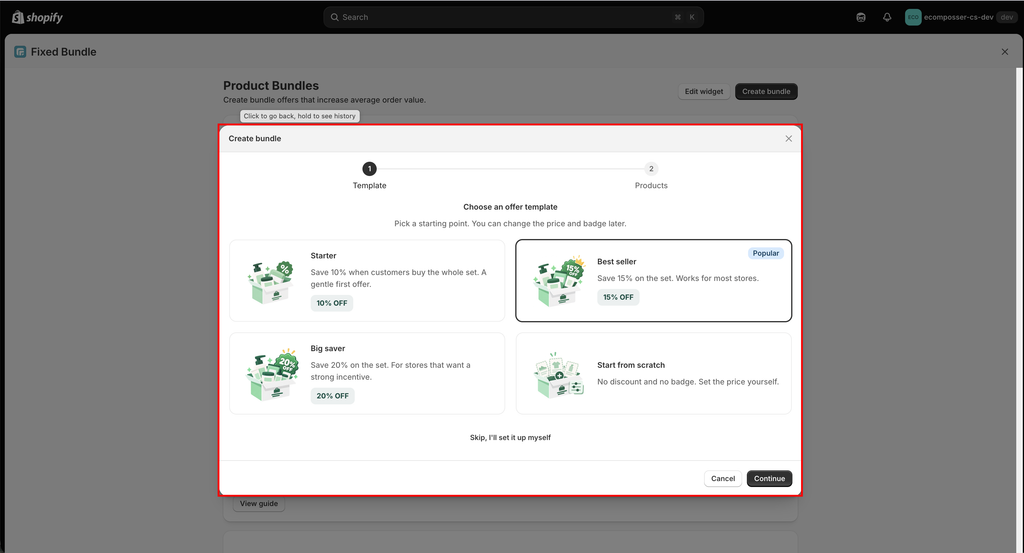Click Edit widget button
Image resolution: width=1024 pixels, height=553 pixels.
click(704, 91)
